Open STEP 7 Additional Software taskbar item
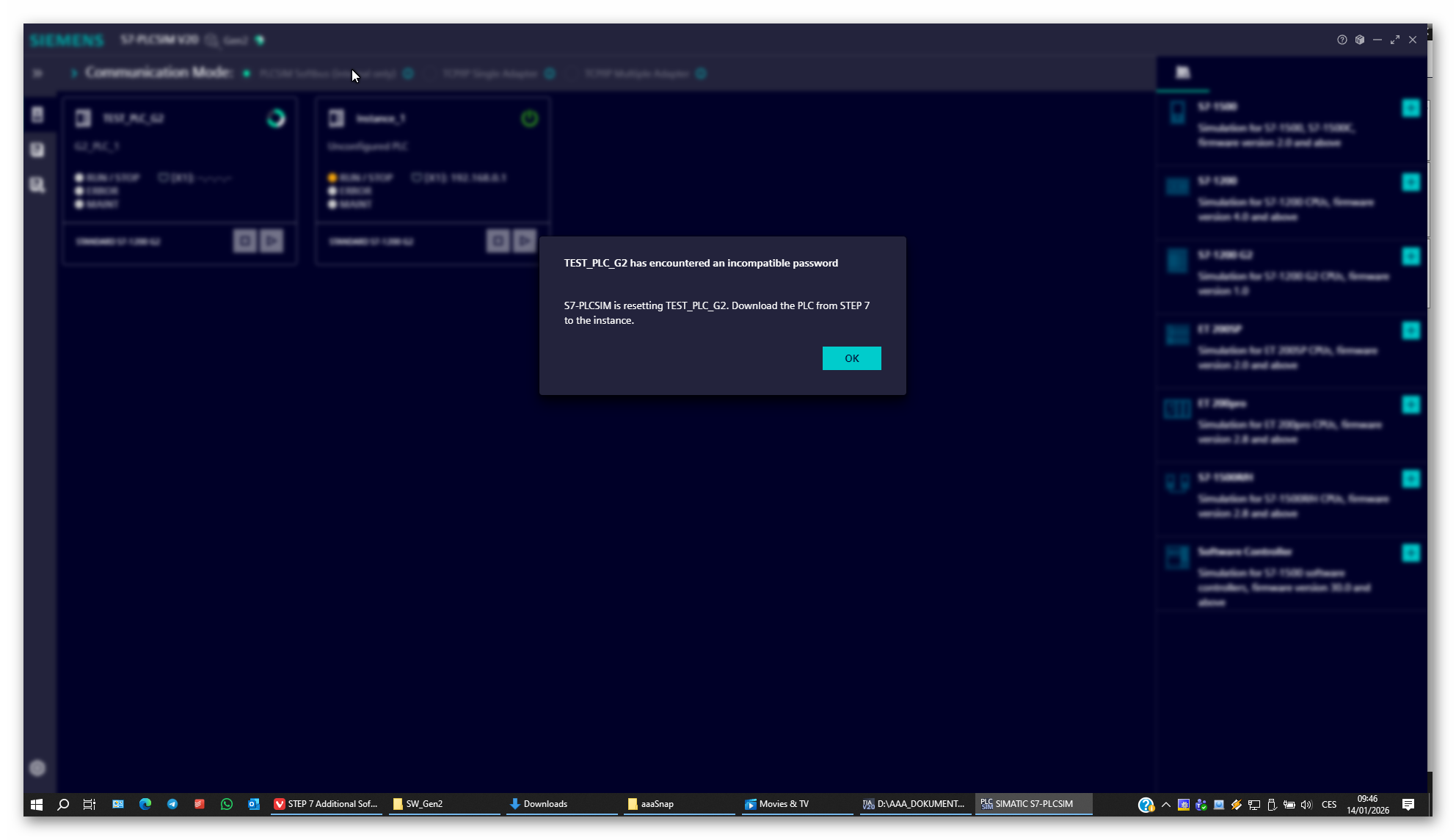This screenshot has width=1456, height=840. pos(326,804)
